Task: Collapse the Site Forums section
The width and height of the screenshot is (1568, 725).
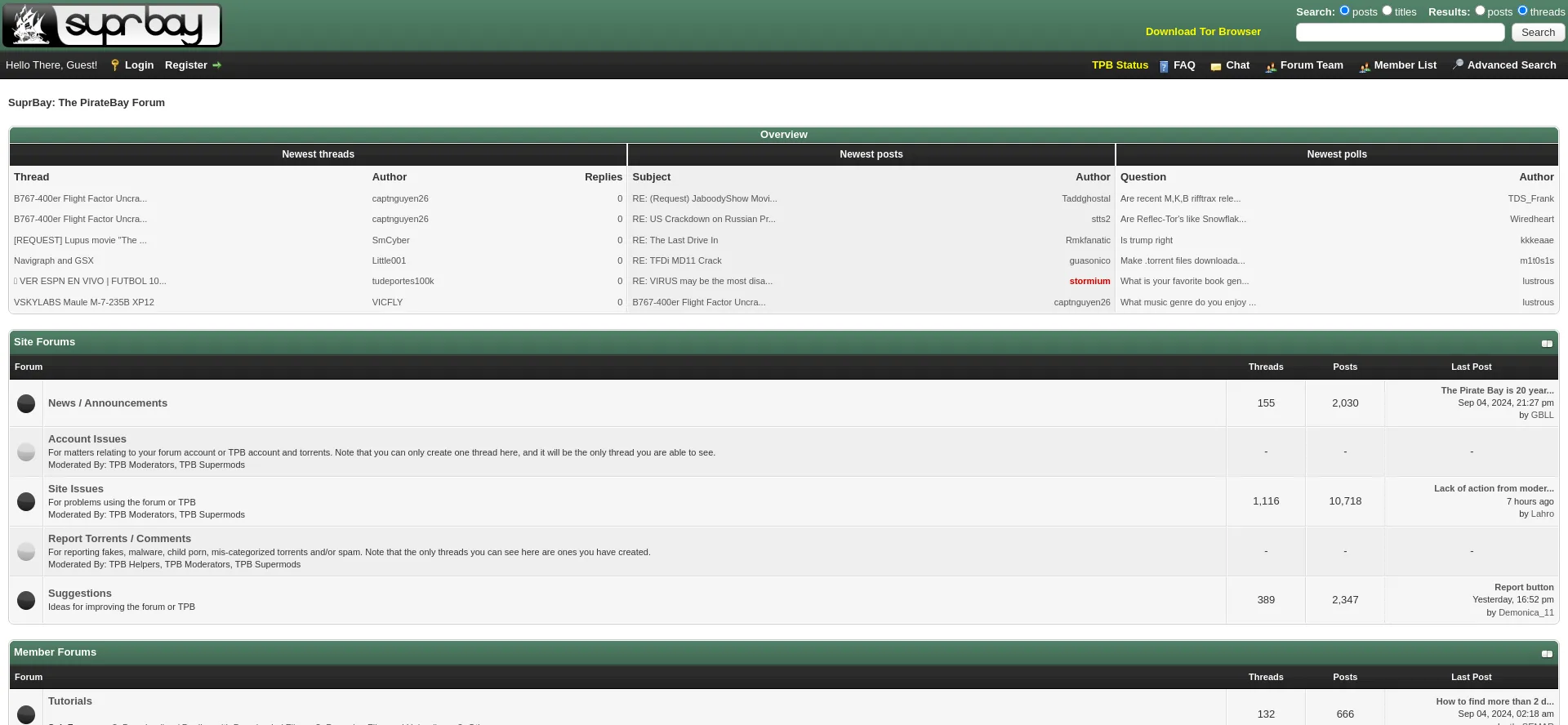Action: (x=1547, y=344)
